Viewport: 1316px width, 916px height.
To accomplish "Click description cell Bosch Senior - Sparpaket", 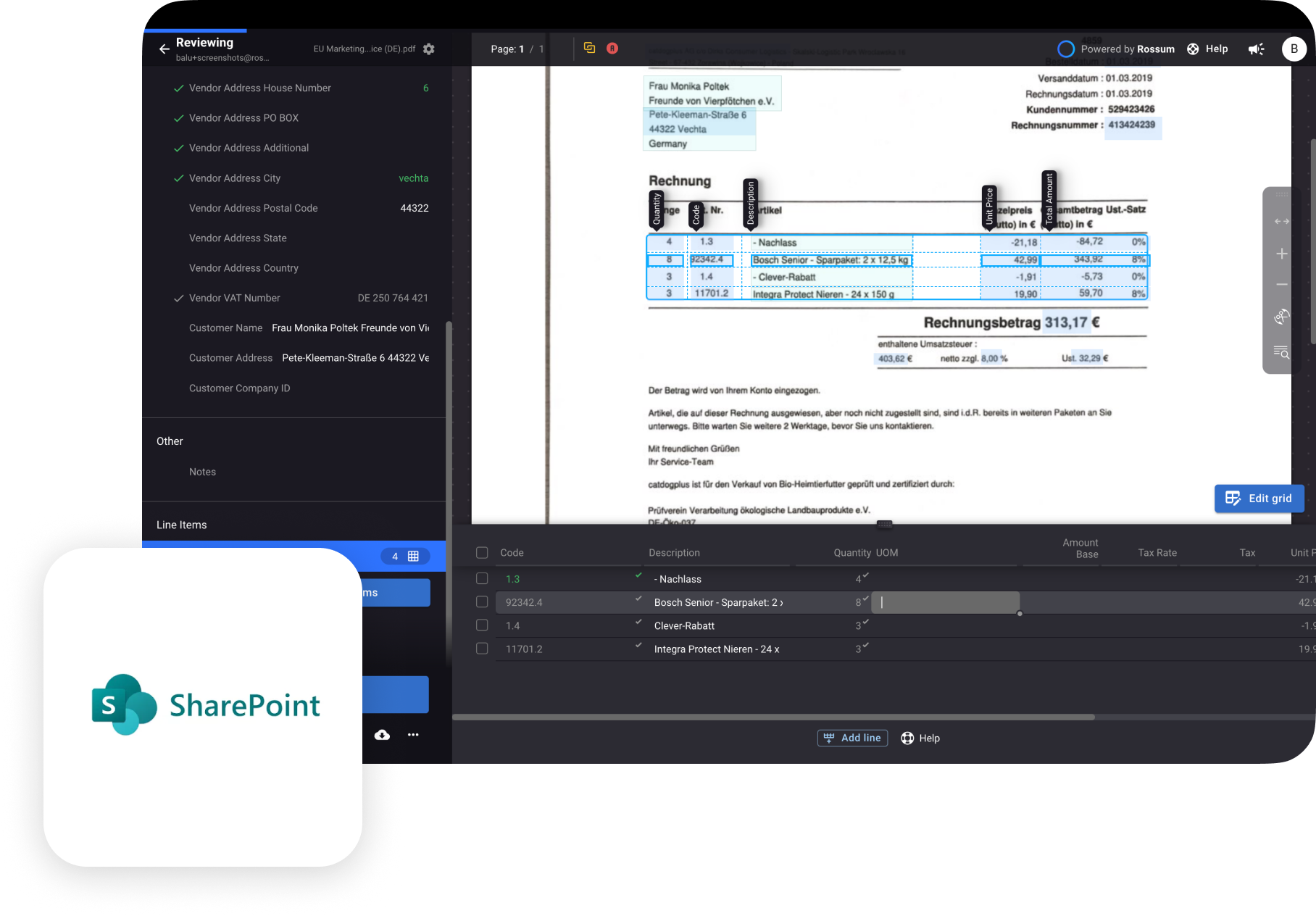I will point(718,602).
